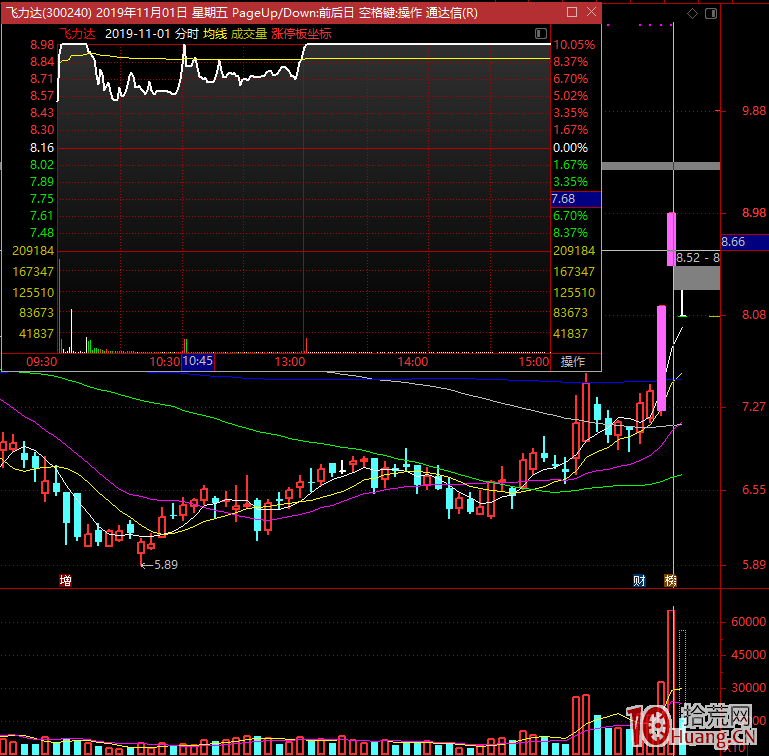Click the 0.00% baseline percentage label
769x756 pixels.
point(570,148)
